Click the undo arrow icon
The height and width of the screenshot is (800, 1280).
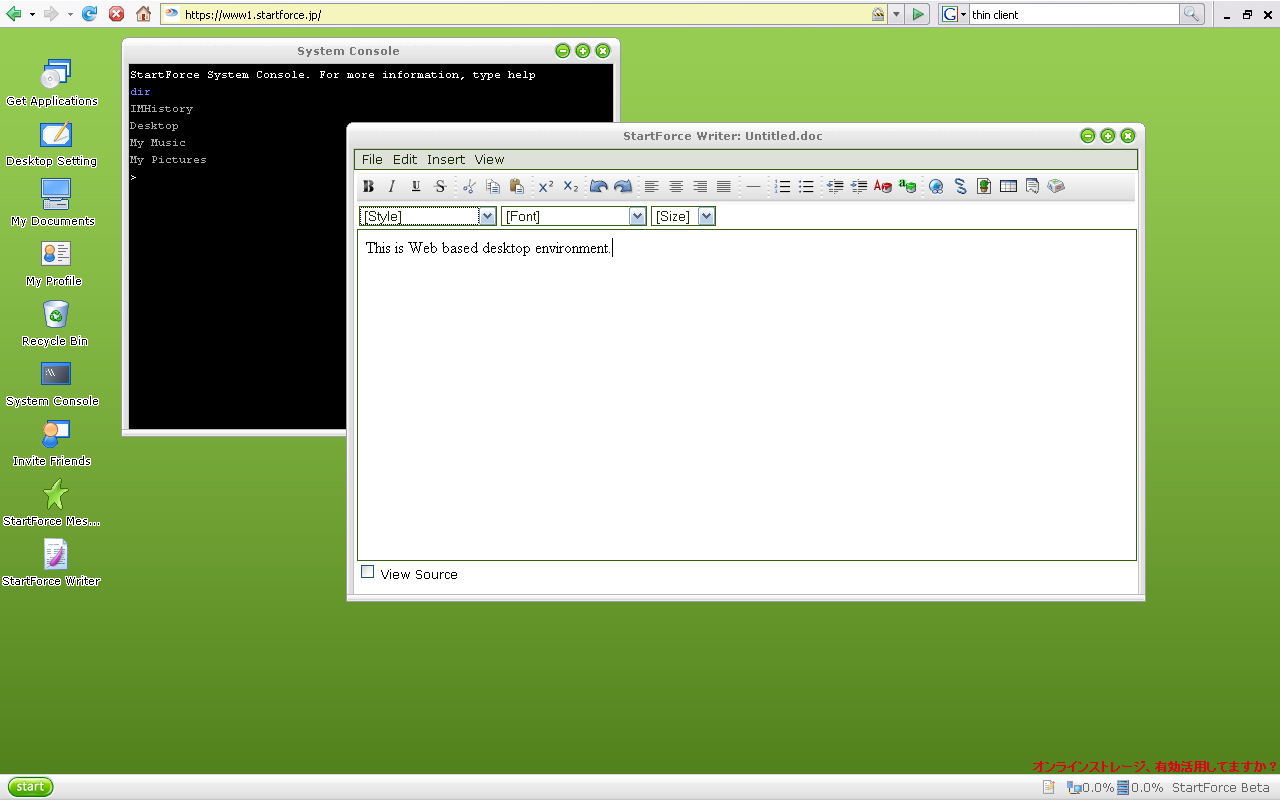(x=599, y=186)
